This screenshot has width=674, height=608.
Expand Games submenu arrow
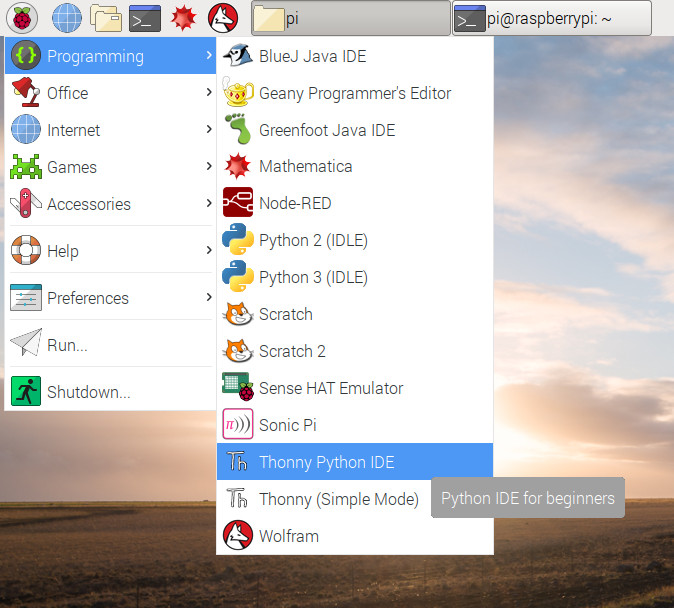point(209,166)
